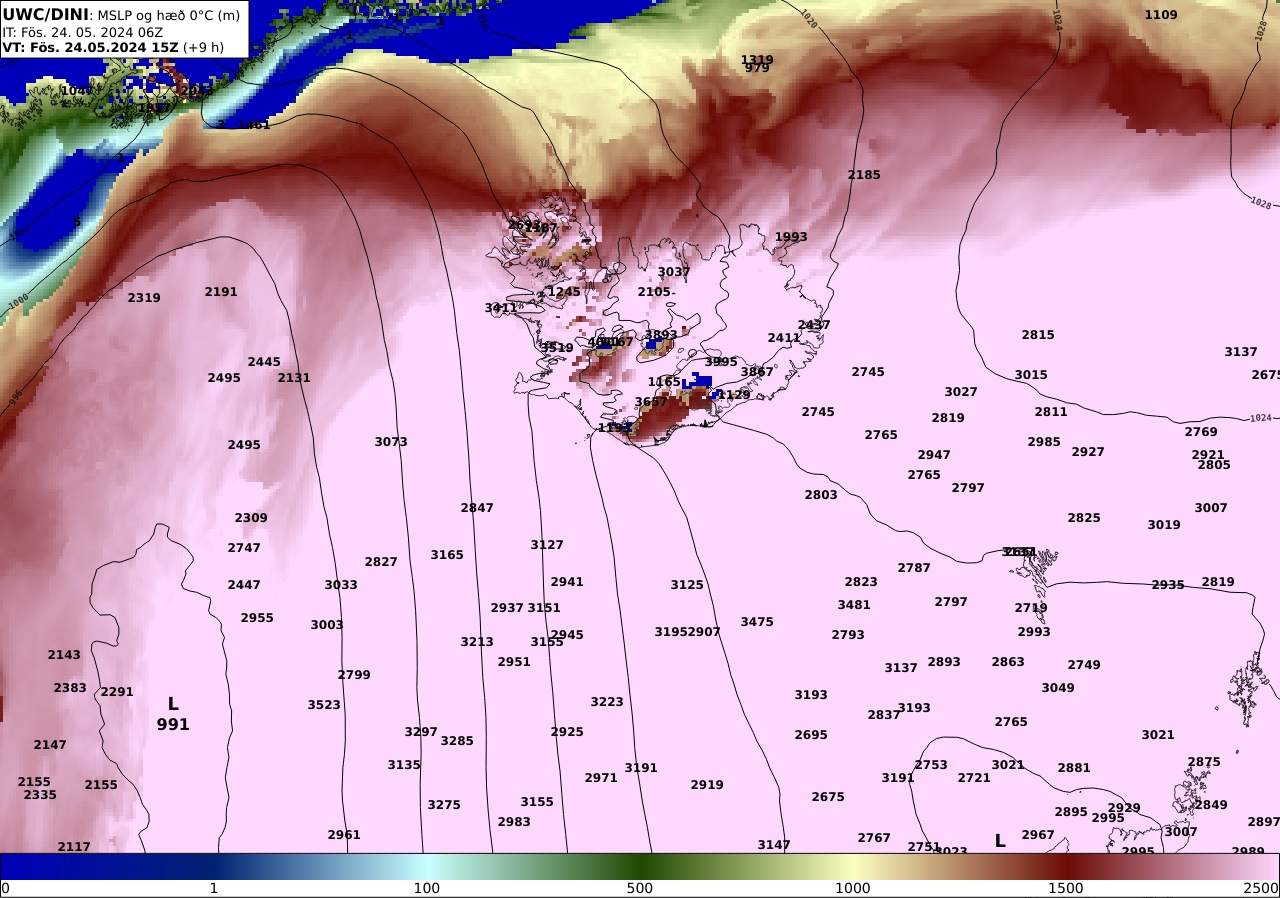Select the height value '2863'
The height and width of the screenshot is (898, 1280).
[x=1008, y=662]
